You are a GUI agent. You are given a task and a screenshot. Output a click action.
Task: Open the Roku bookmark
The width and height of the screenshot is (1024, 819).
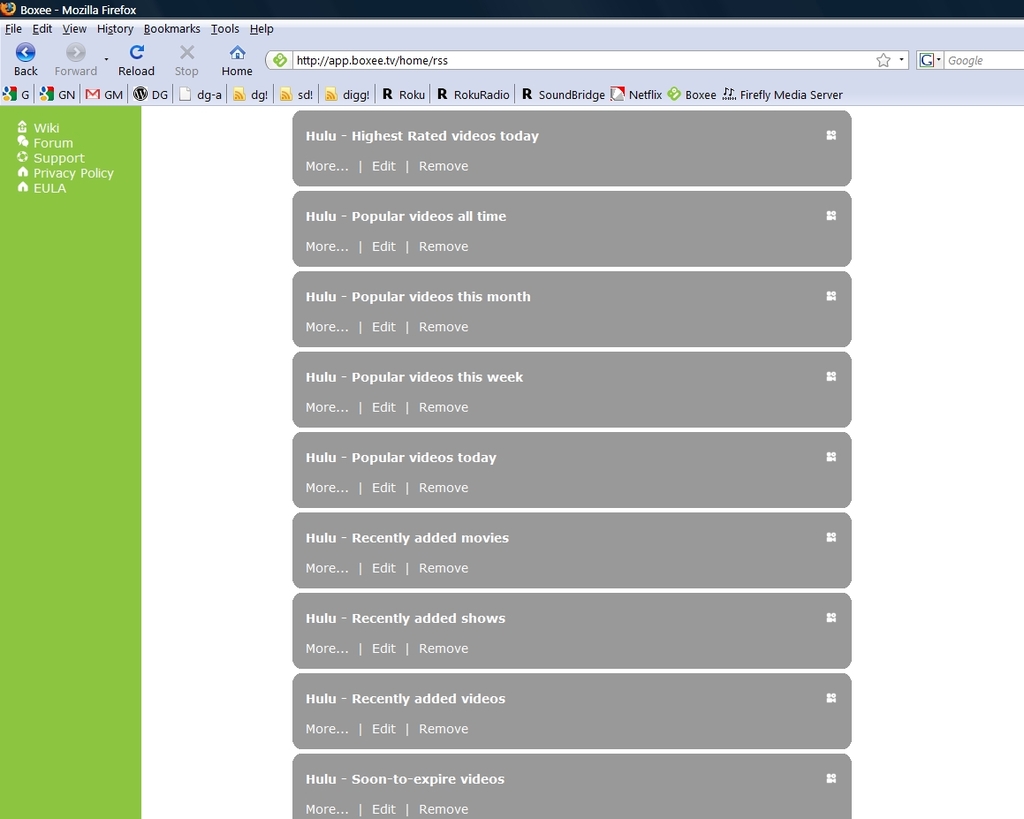point(404,95)
